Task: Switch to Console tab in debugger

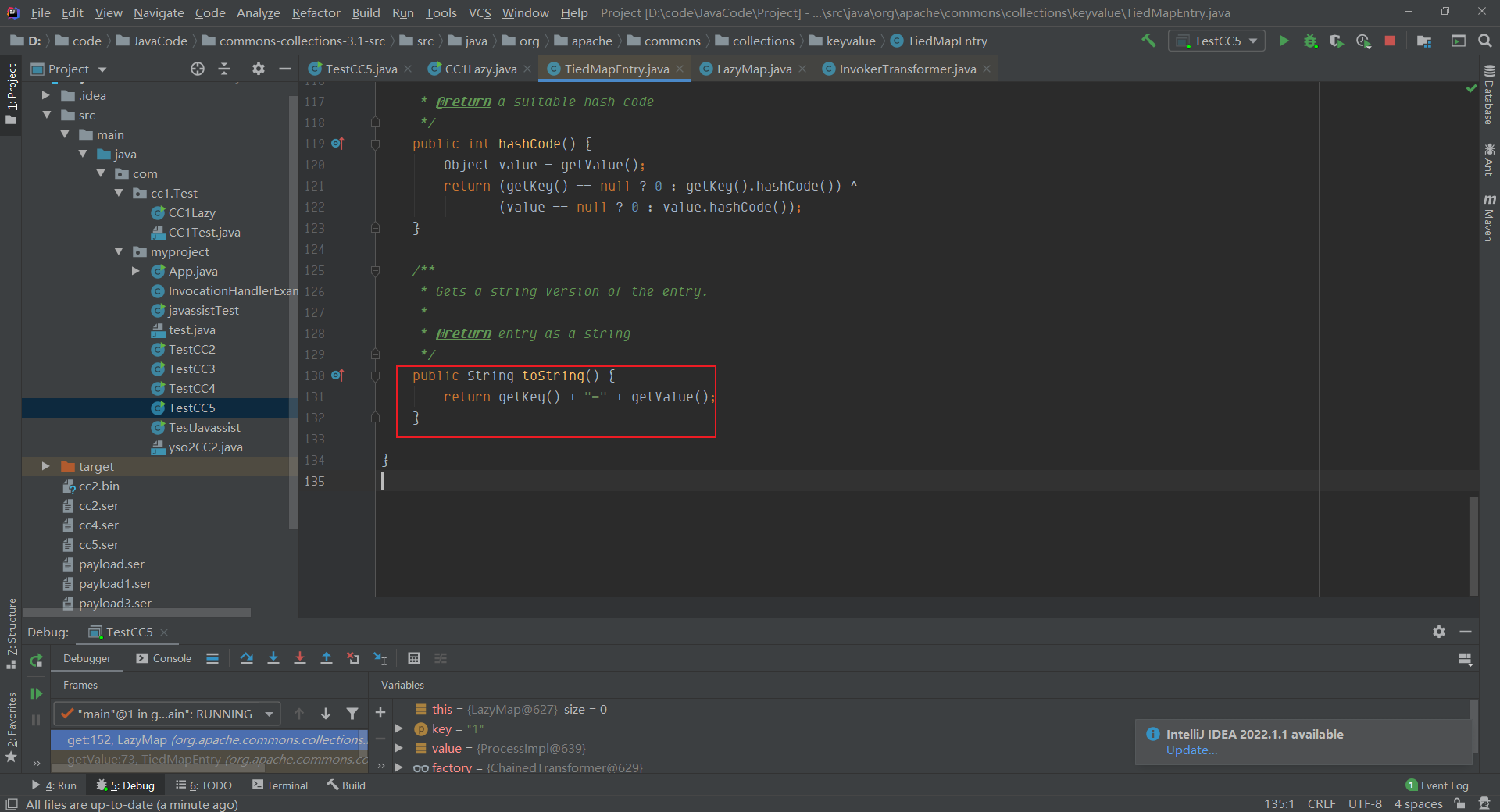Action: point(164,658)
